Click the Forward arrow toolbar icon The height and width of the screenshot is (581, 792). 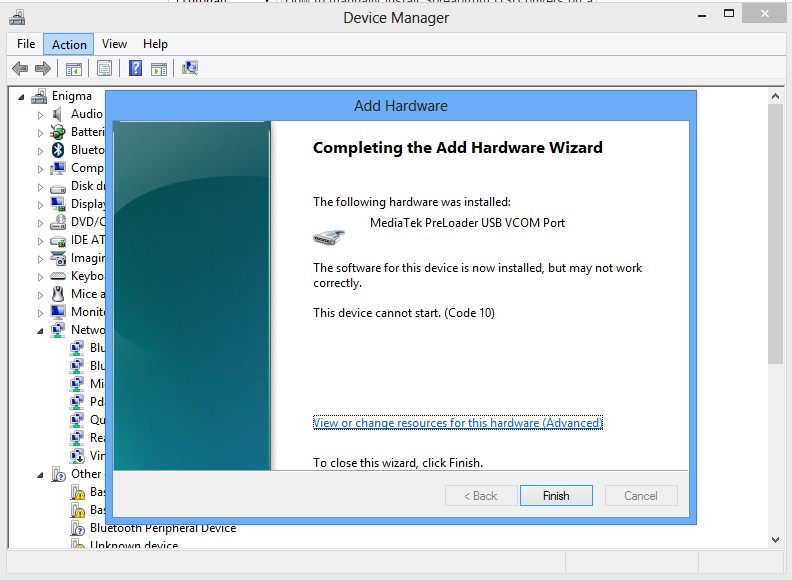click(x=43, y=68)
